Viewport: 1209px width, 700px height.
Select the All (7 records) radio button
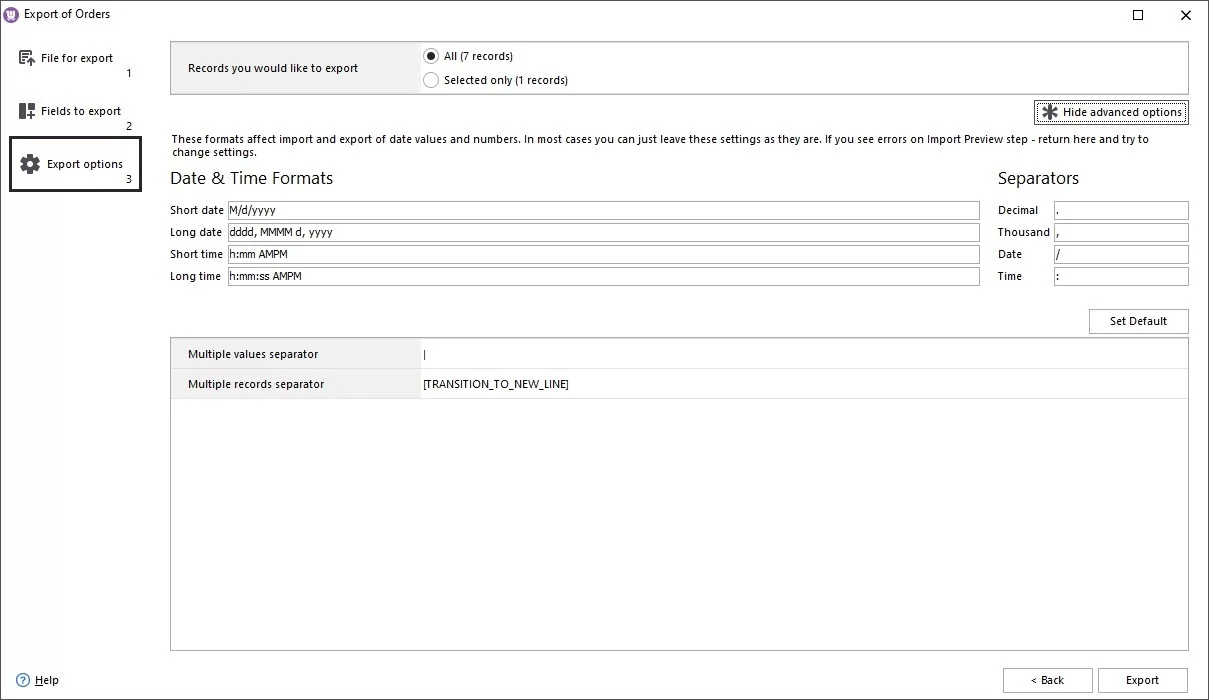[x=431, y=56]
